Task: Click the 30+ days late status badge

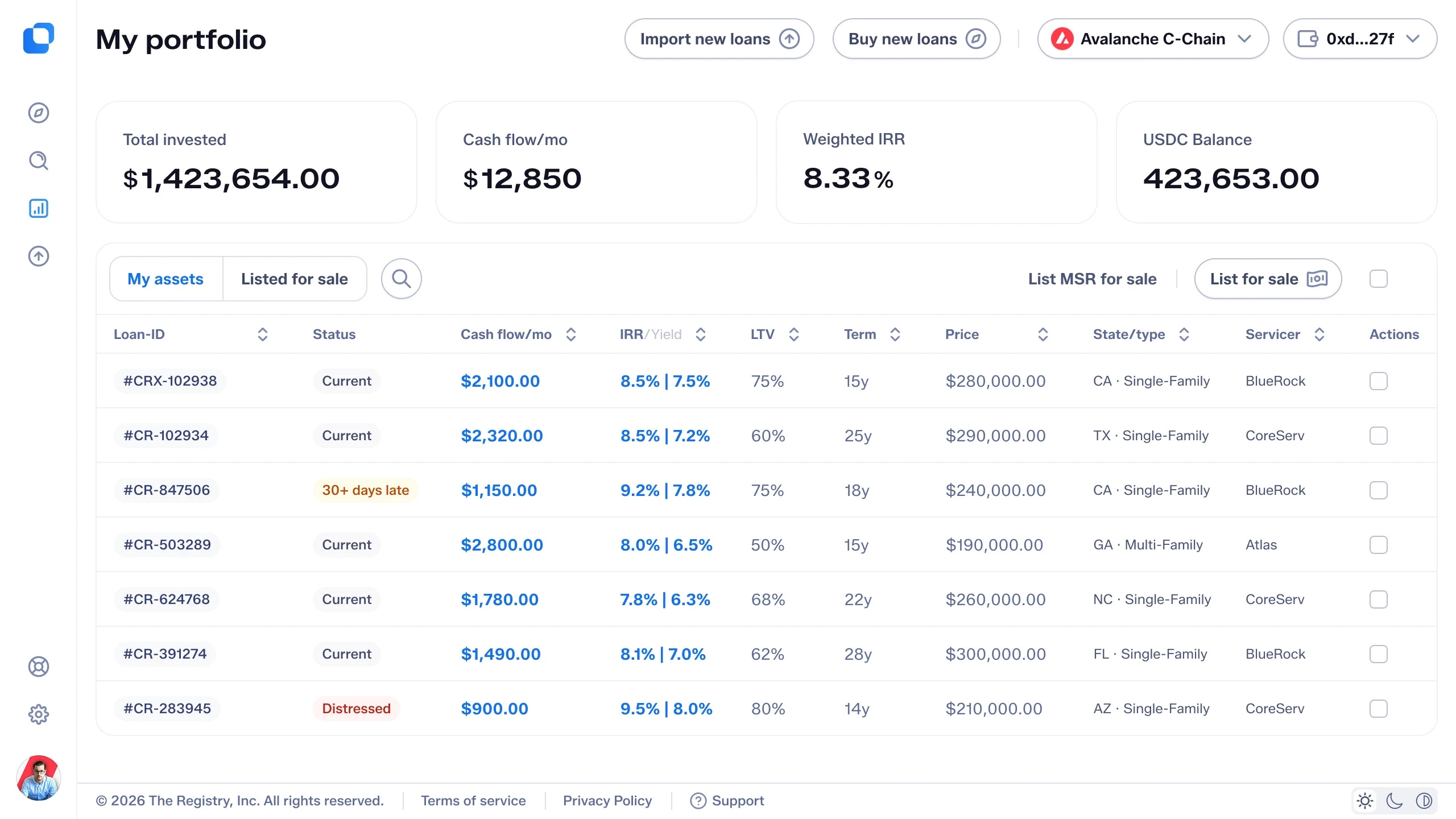Action: point(365,490)
